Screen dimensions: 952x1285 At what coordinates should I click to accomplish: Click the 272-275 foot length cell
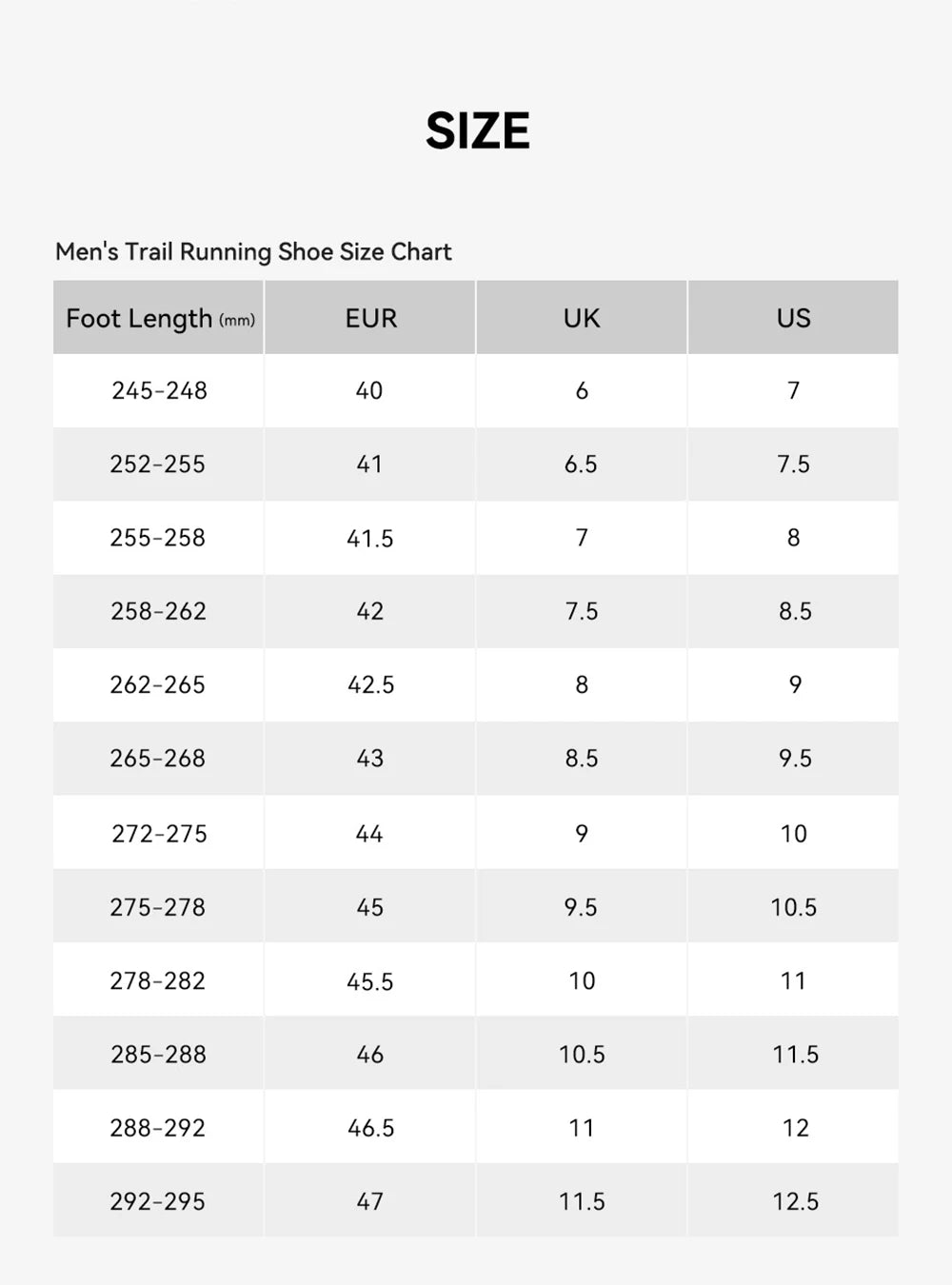[x=159, y=834]
